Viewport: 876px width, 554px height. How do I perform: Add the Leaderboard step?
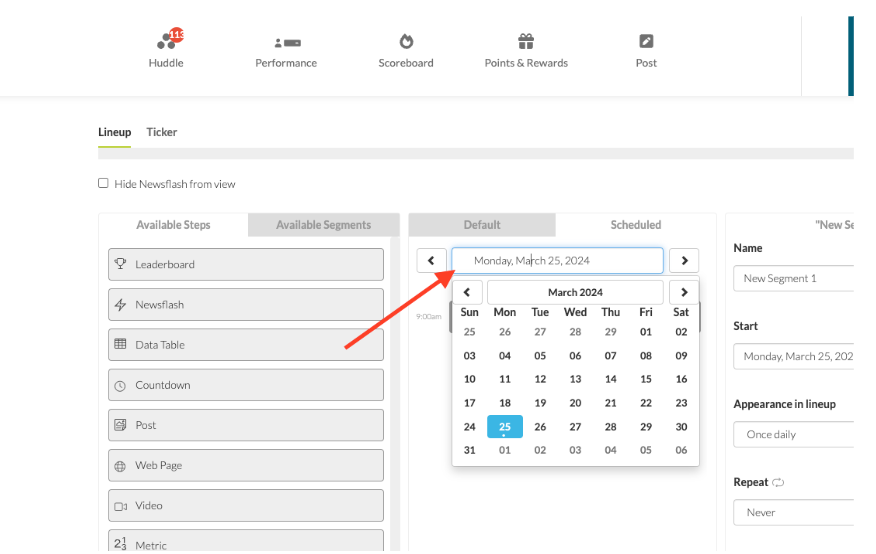coord(246,264)
